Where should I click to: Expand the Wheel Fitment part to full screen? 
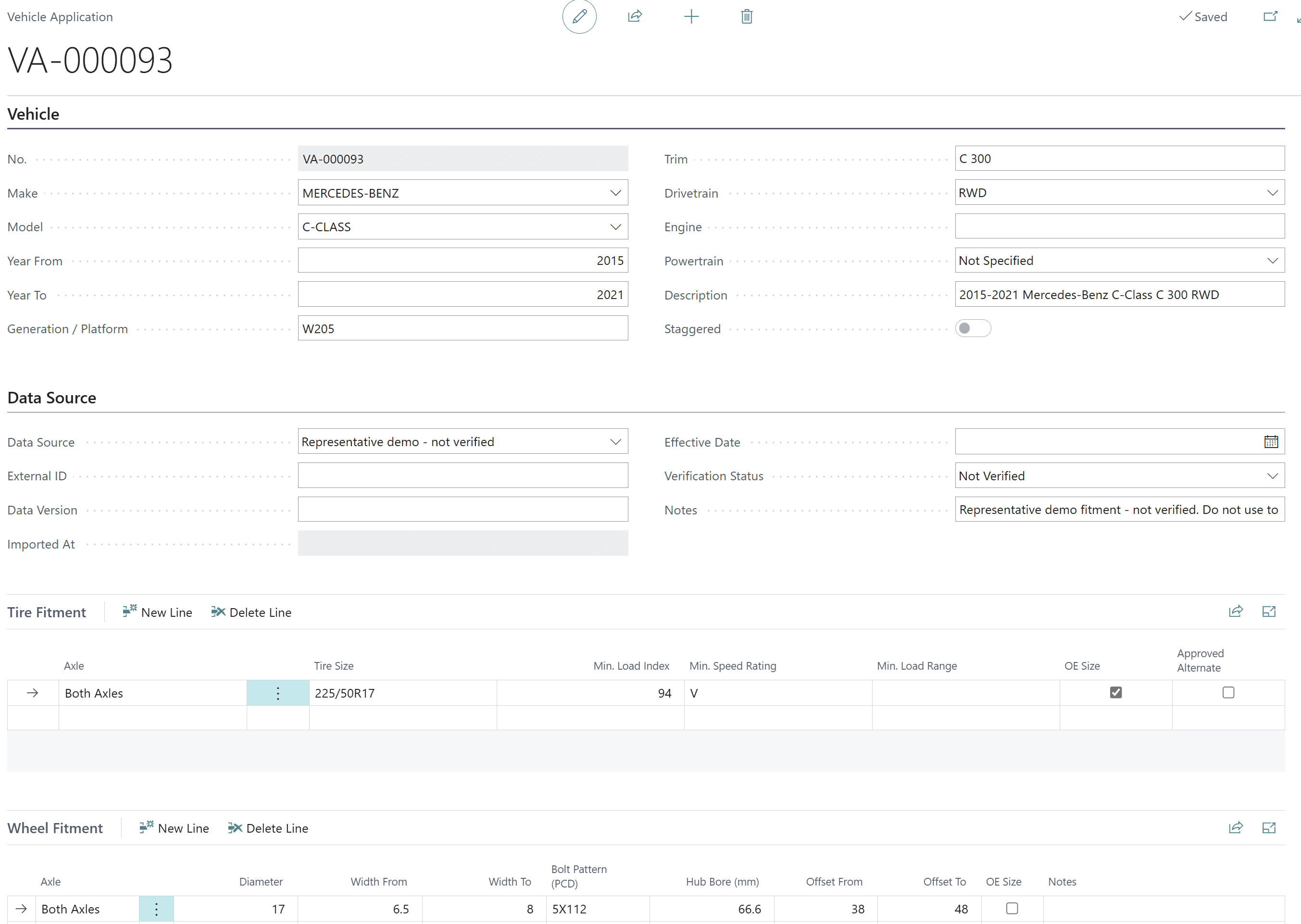pyautogui.click(x=1269, y=828)
